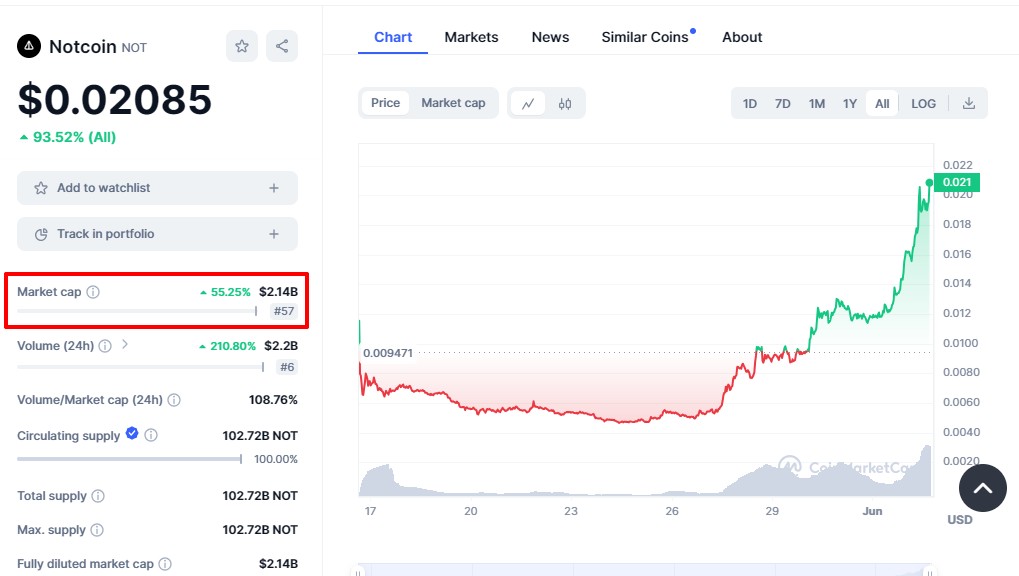Click the green 0.021 current price marker
Screen dimensions: 1019x576
[957, 183]
